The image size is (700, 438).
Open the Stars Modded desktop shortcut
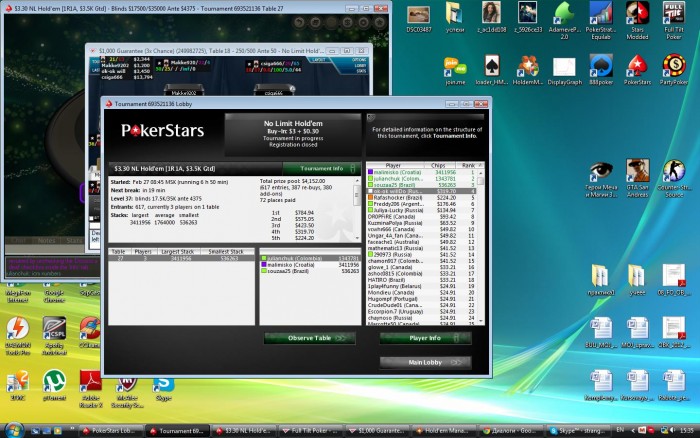[637, 21]
